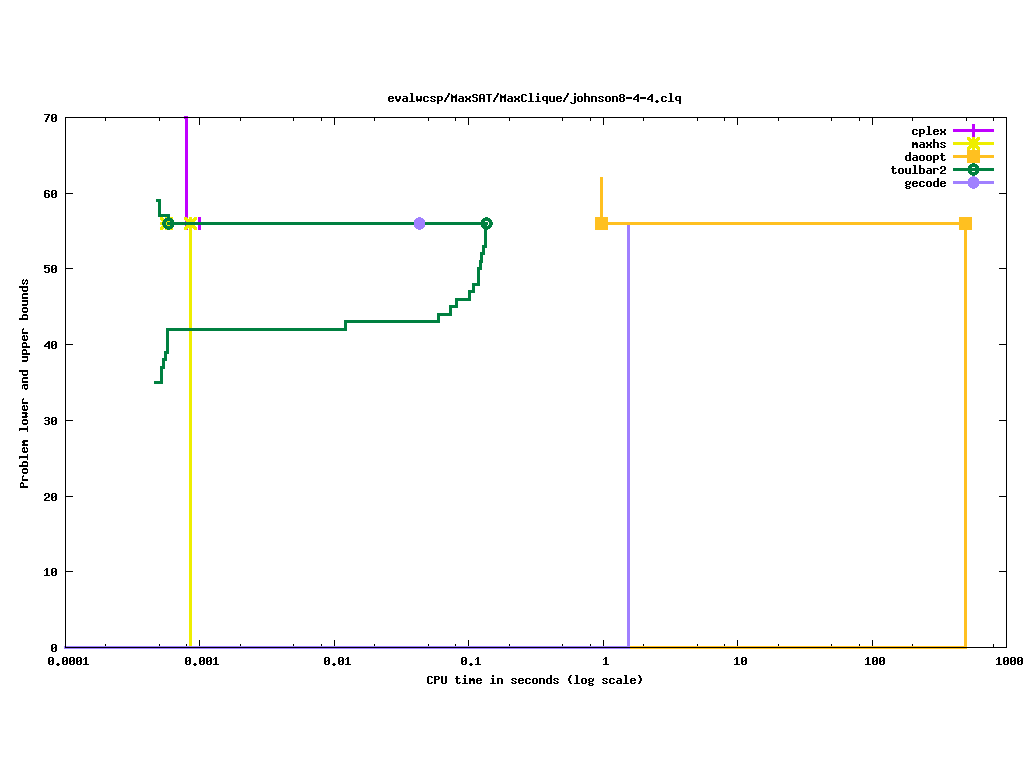Click the chart title johnson8-4-4.clq
This screenshot has width=1024, height=768.
click(534, 98)
